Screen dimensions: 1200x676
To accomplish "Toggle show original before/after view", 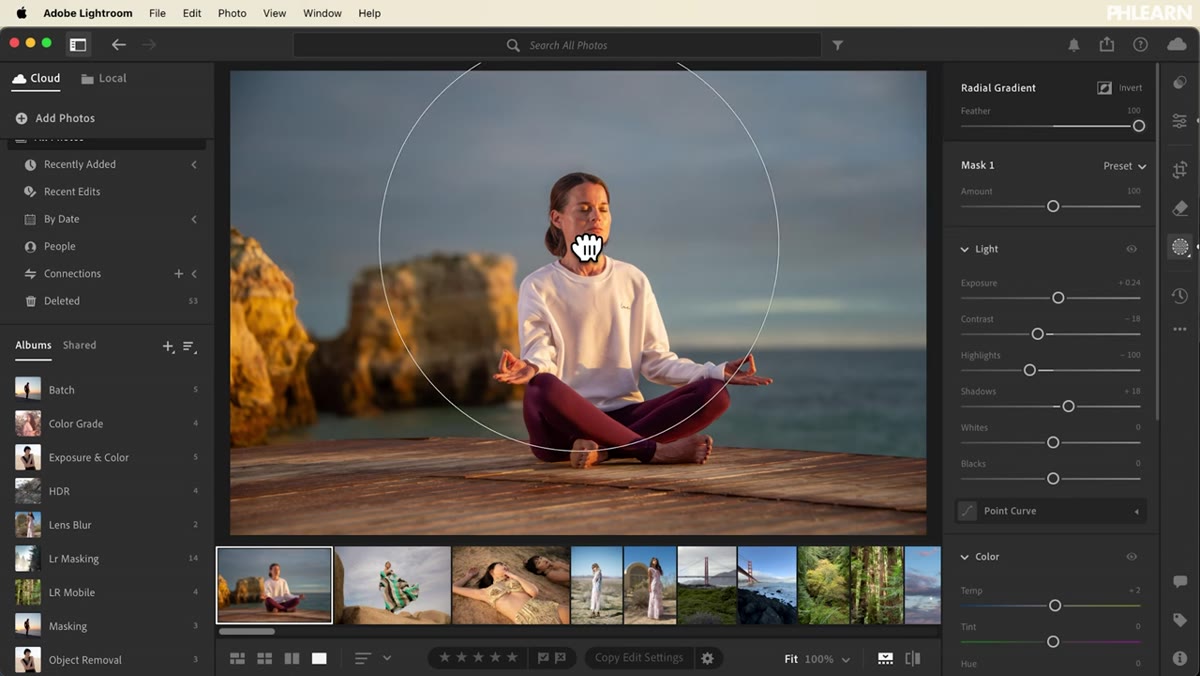I will pyautogui.click(x=912, y=658).
